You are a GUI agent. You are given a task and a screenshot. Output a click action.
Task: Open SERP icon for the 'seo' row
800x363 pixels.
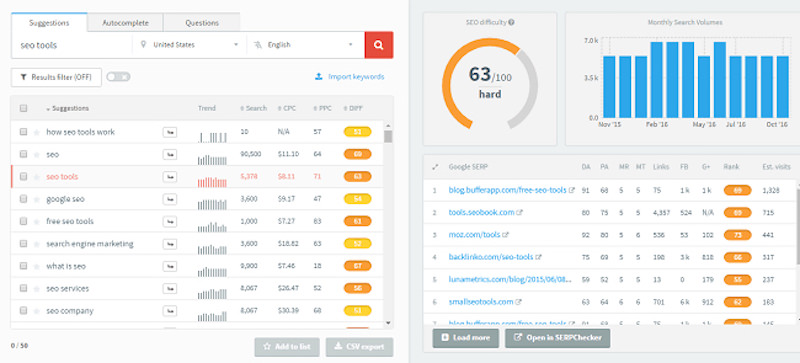click(x=169, y=154)
